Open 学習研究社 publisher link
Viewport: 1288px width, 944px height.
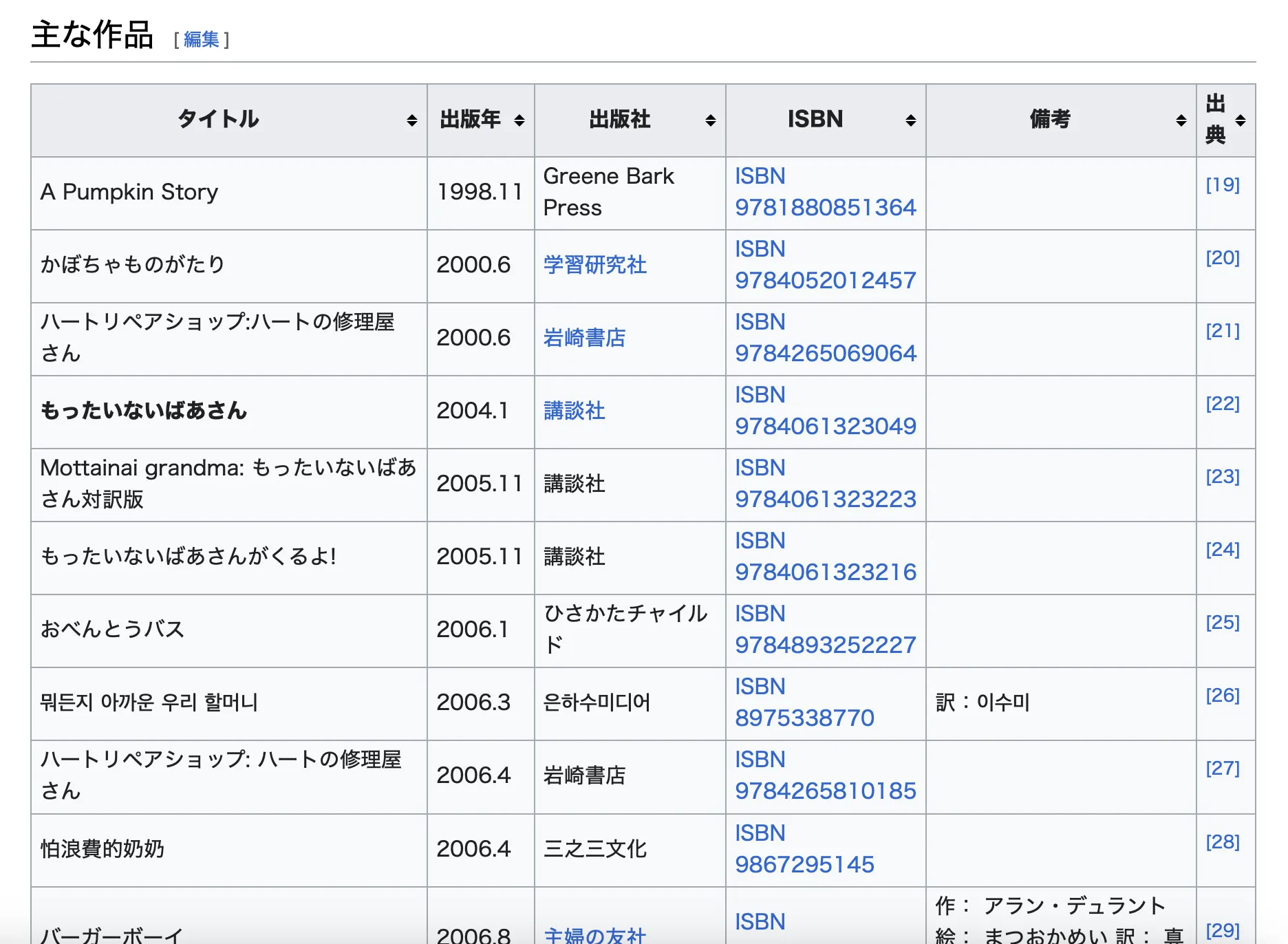pyautogui.click(x=594, y=265)
